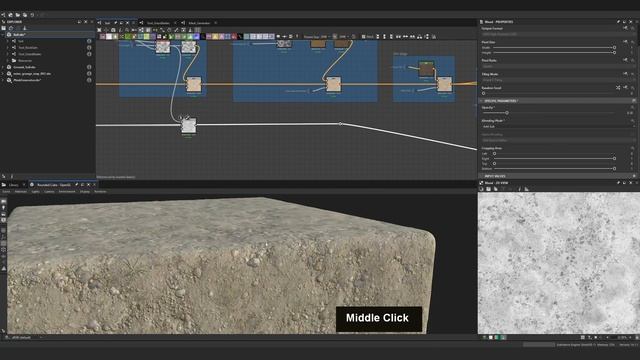Screen dimensions: 640x360
Task: Click the save image icon in 2D View toolbar
Action: pyautogui.click(x=489, y=189)
